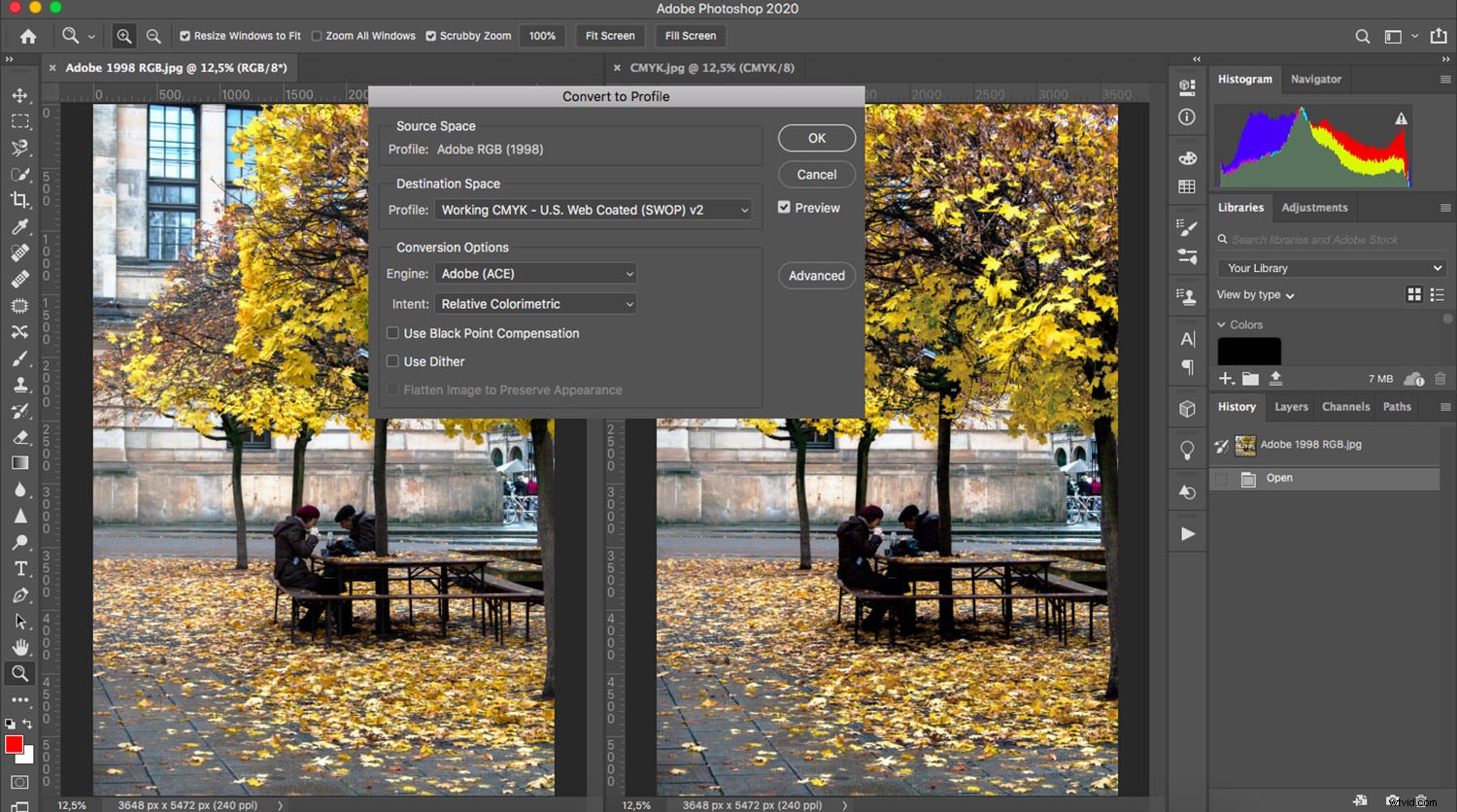Open the Destination Space Profile dropdown
1457x812 pixels.
point(593,209)
